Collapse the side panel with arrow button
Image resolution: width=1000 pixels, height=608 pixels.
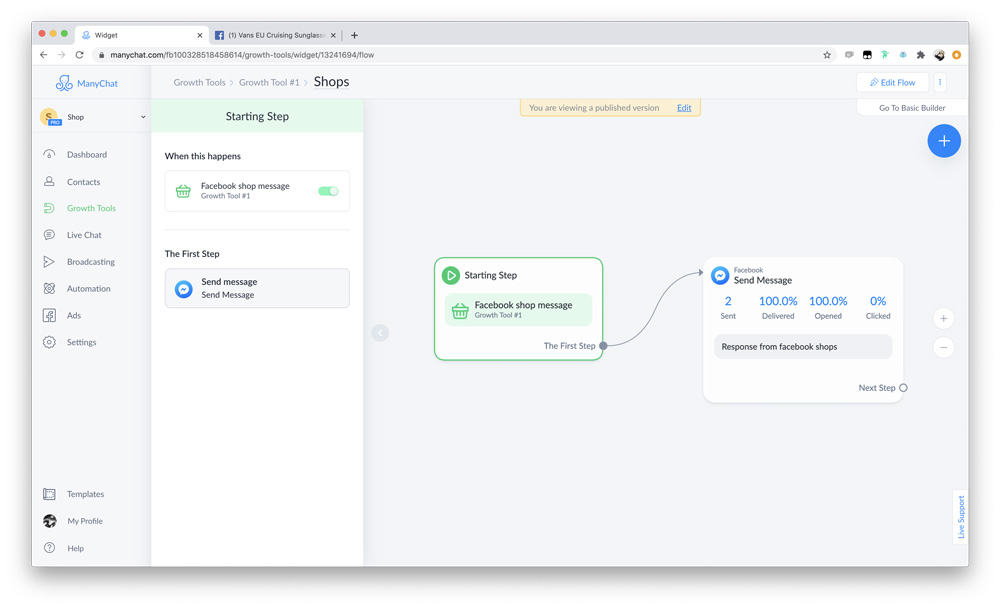(380, 332)
